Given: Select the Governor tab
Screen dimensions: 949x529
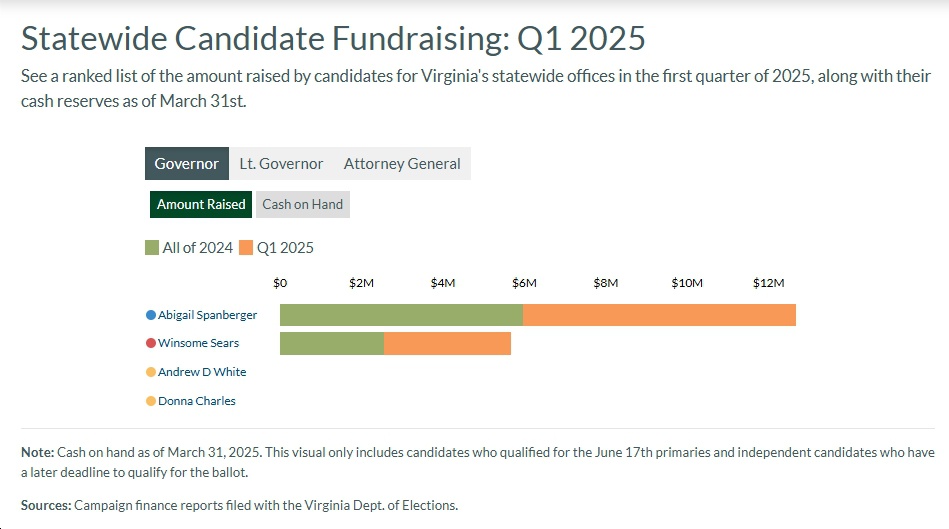Looking at the screenshot, I should [187, 164].
